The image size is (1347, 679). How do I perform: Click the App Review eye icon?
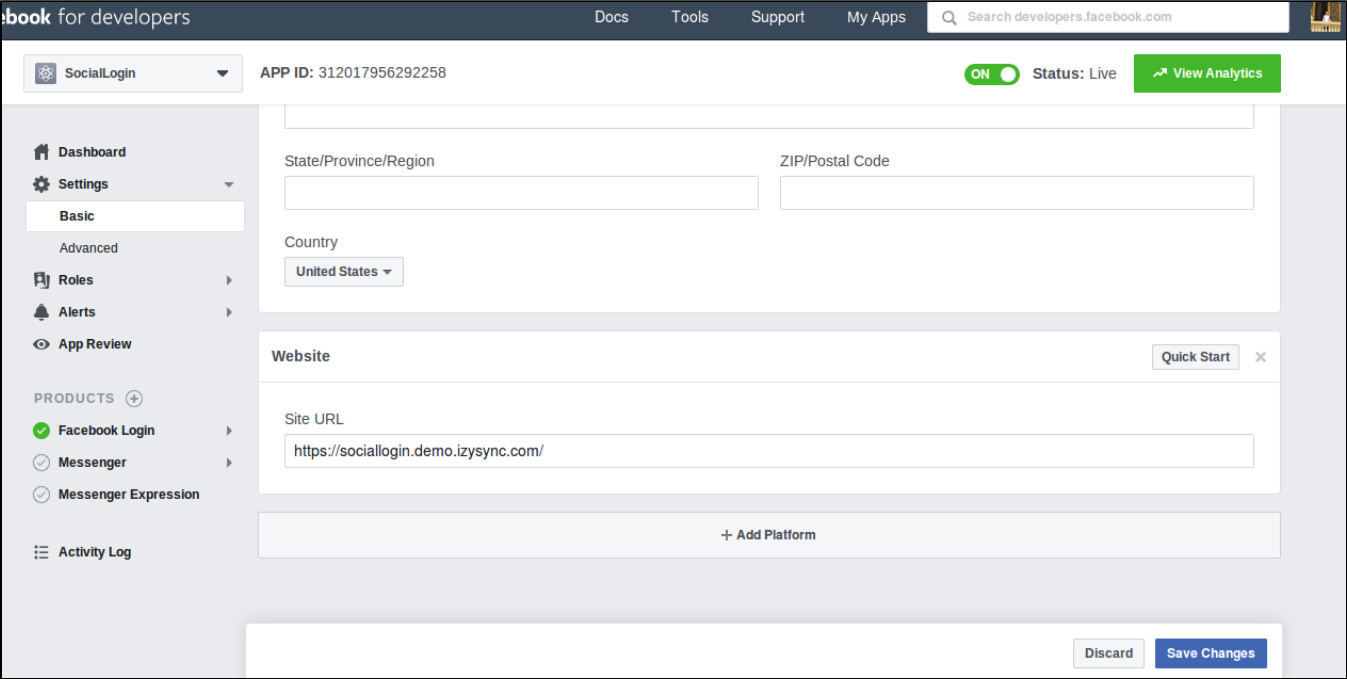tap(41, 344)
